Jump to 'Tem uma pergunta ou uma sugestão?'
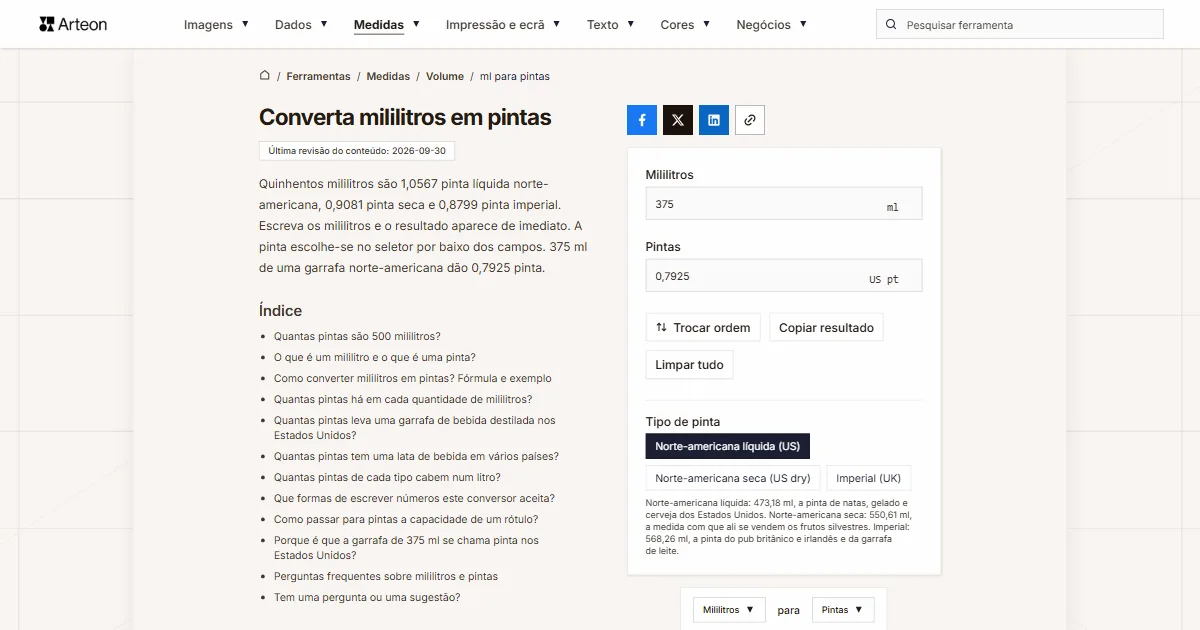The width and height of the screenshot is (1200, 630). (x=367, y=597)
